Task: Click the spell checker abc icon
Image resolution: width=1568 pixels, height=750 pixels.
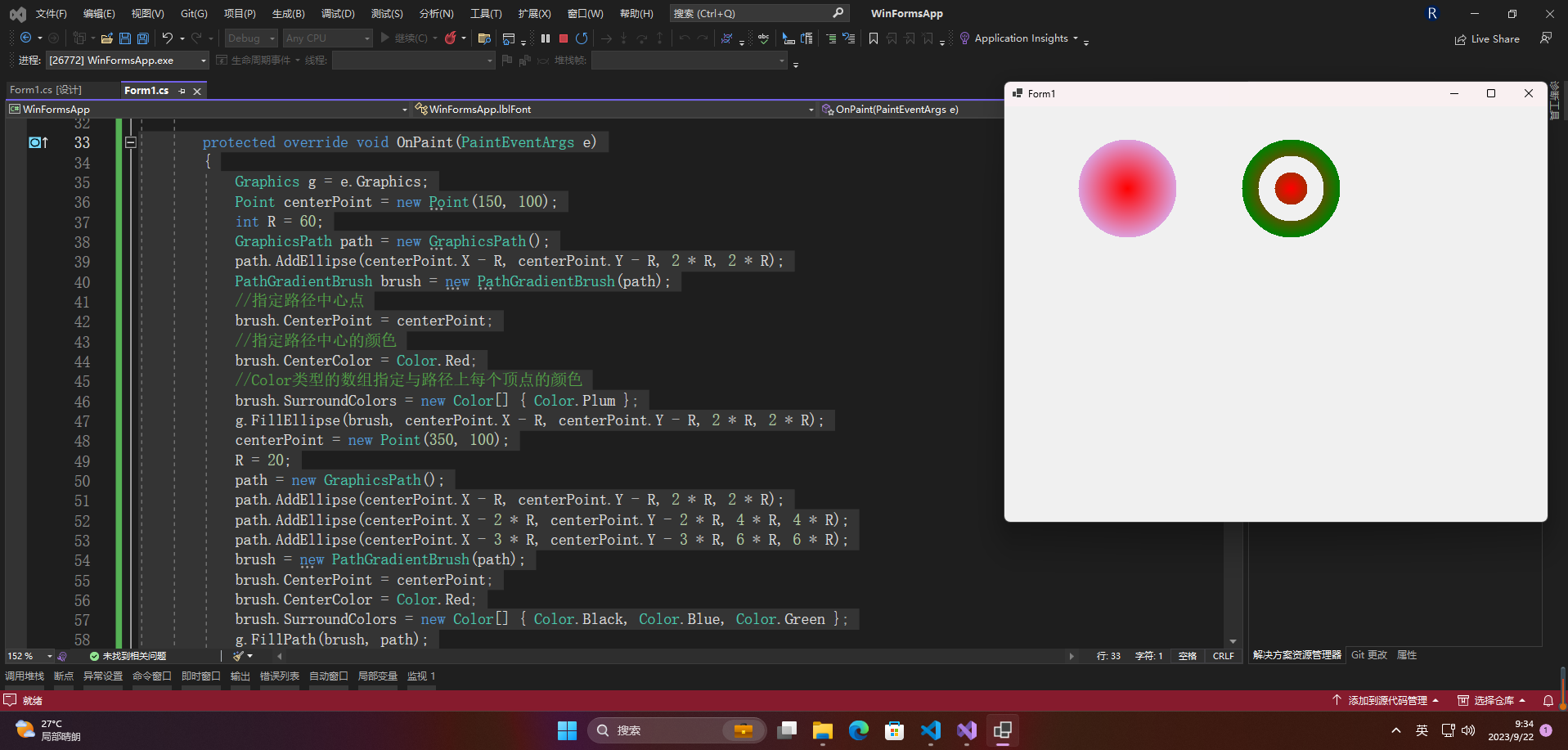Action: point(763,38)
